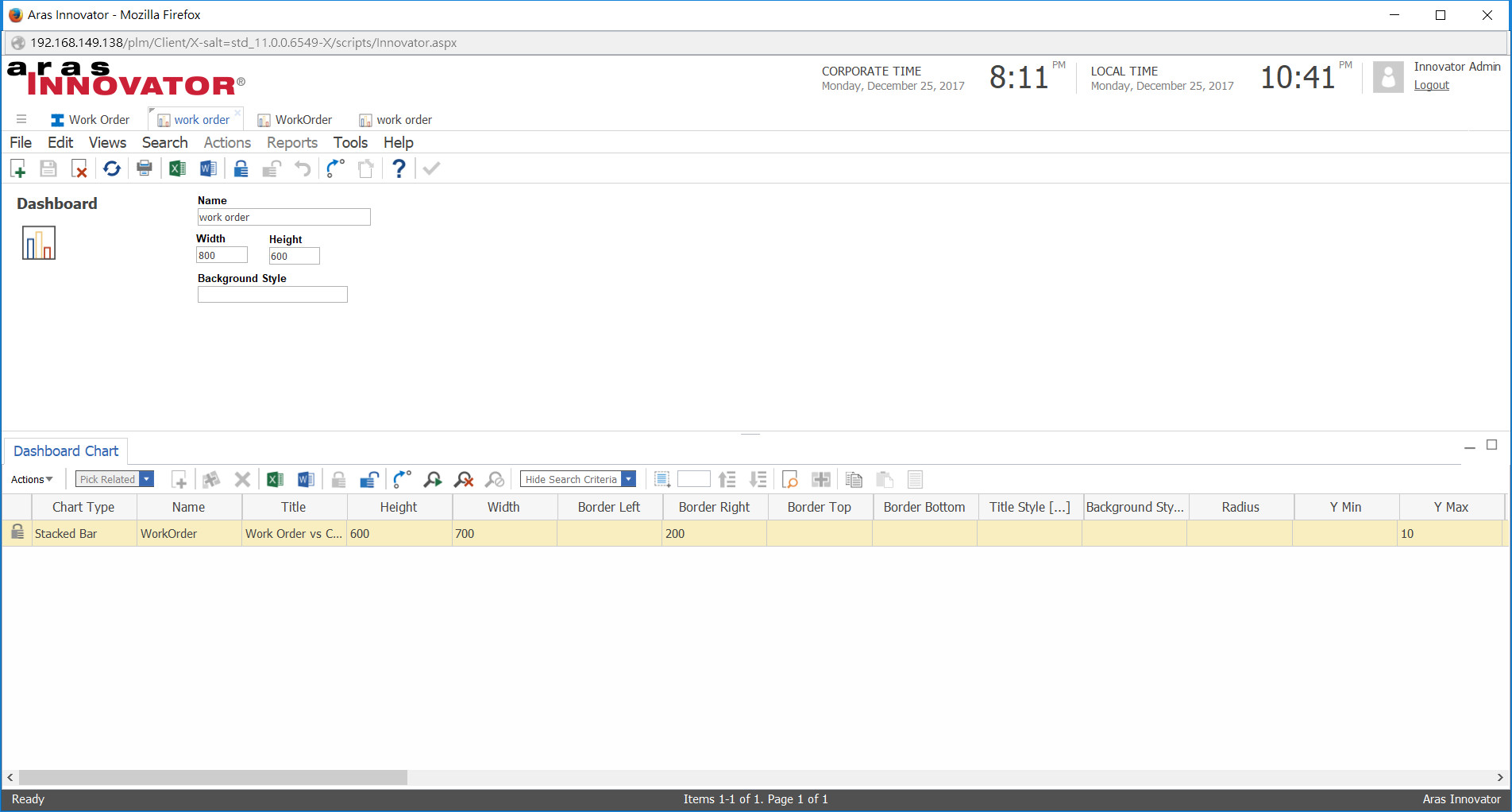Open the Edit menu

point(60,142)
